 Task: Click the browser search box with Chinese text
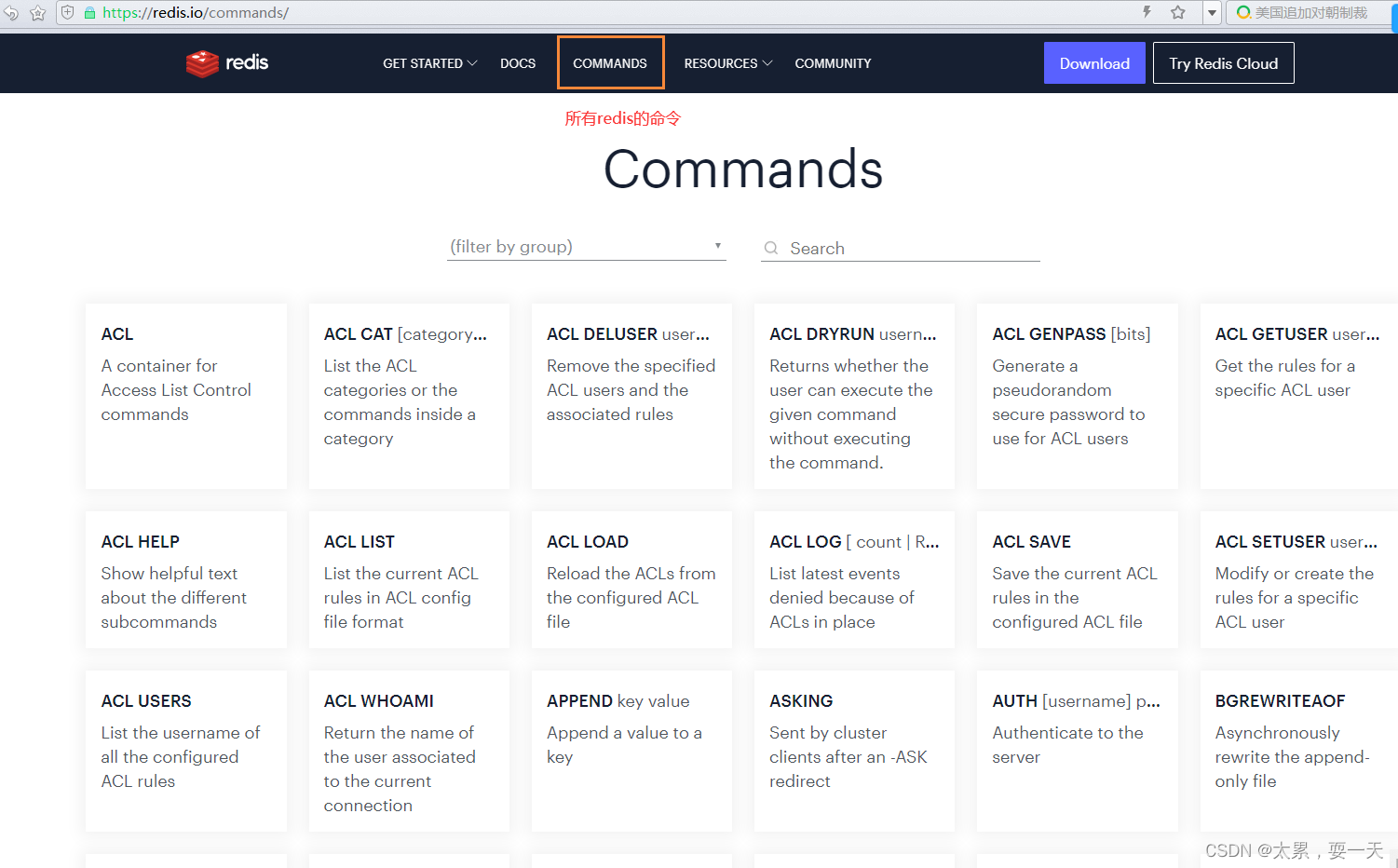pos(1310,12)
